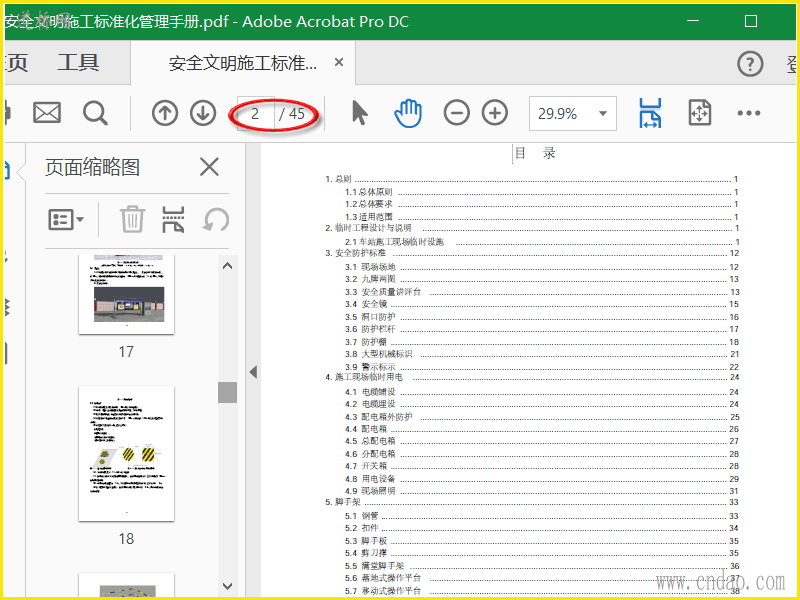Click contents entry 3.2 九牌两图
Screen dimensions: 800x600
click(541, 279)
